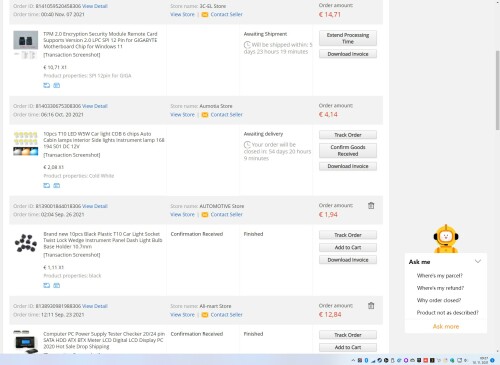Screen dimensions: 500x365
Task: Add the T10 car light sockets to cart
Action: (x=348, y=247)
